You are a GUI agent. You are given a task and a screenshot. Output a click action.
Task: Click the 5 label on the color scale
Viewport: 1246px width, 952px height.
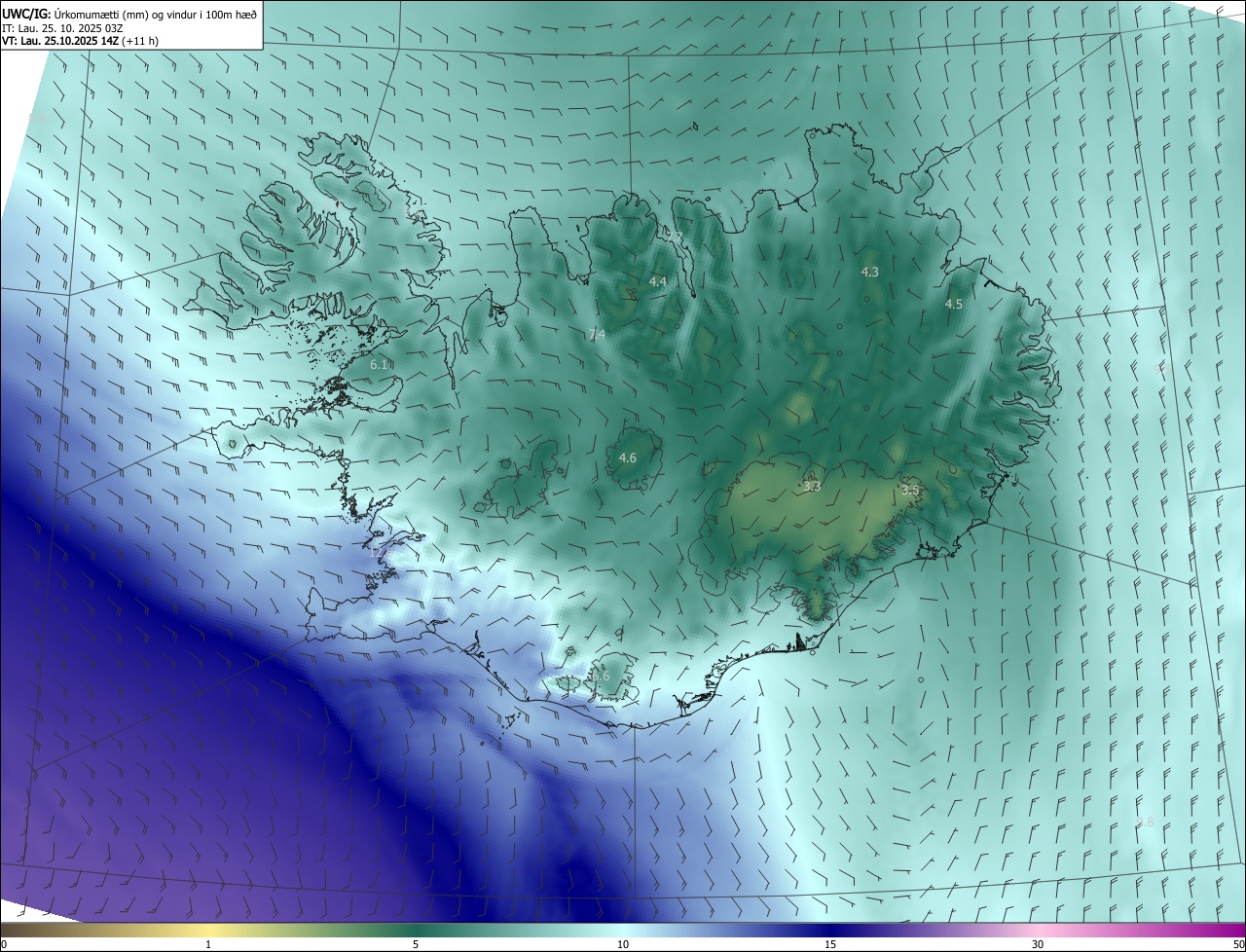[416, 944]
